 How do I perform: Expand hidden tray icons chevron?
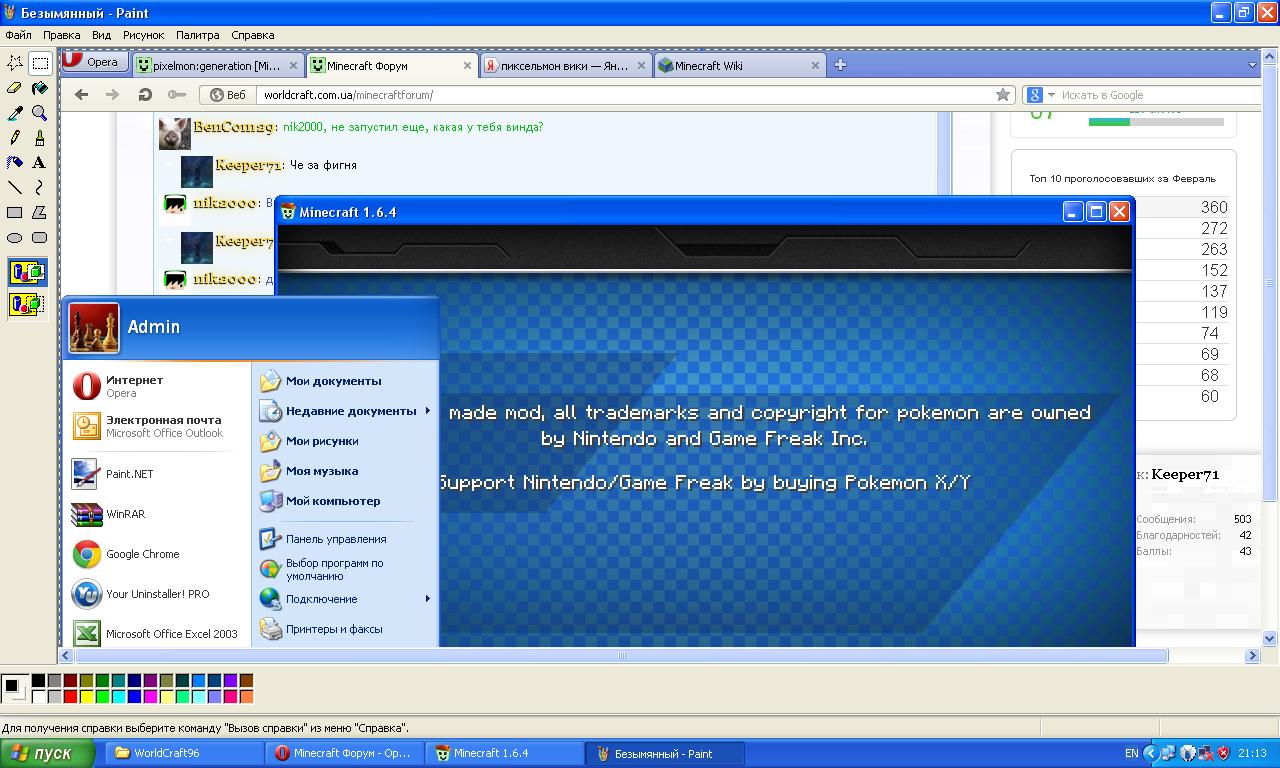pos(1150,753)
